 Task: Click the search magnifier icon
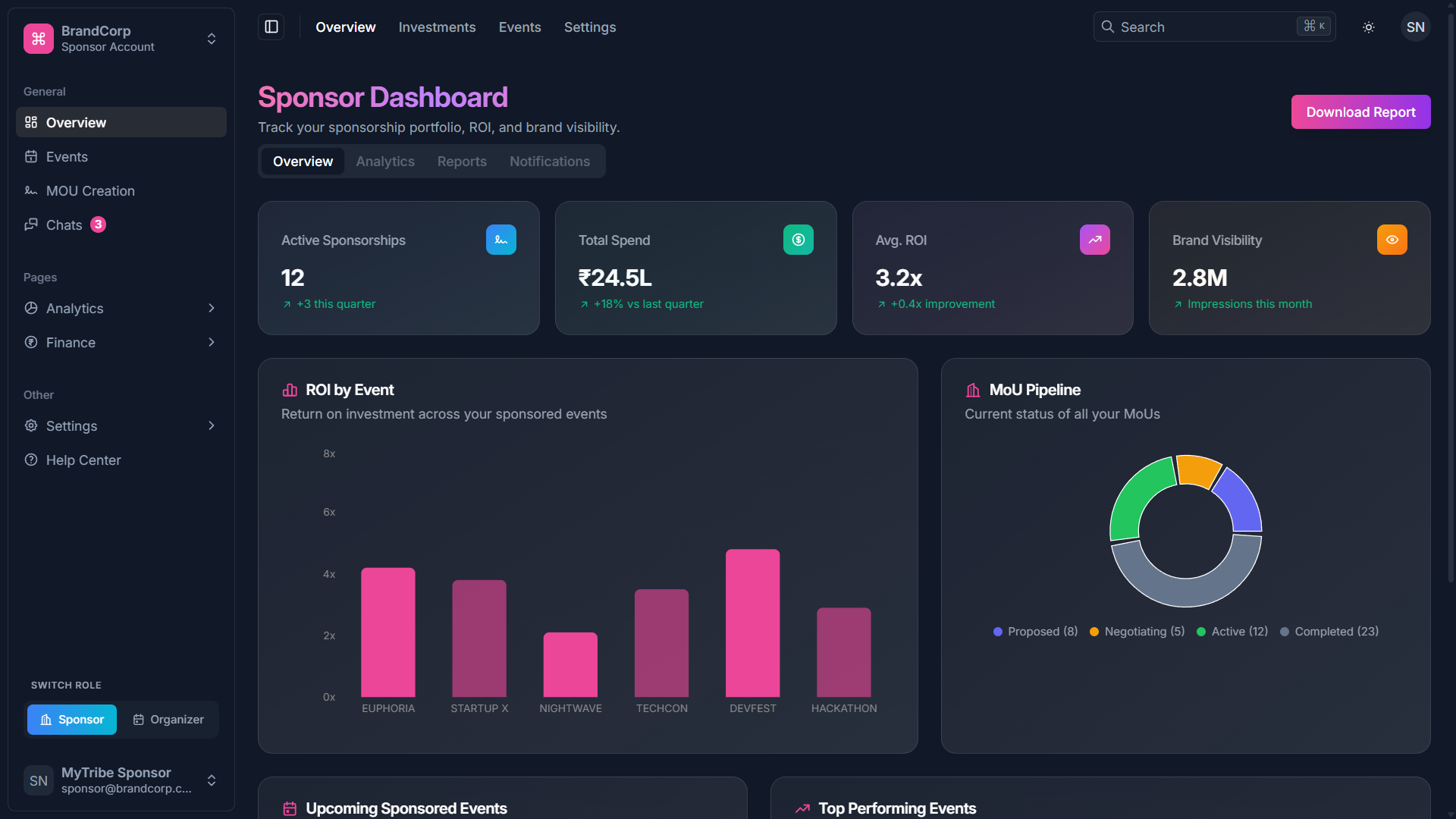tap(1108, 27)
